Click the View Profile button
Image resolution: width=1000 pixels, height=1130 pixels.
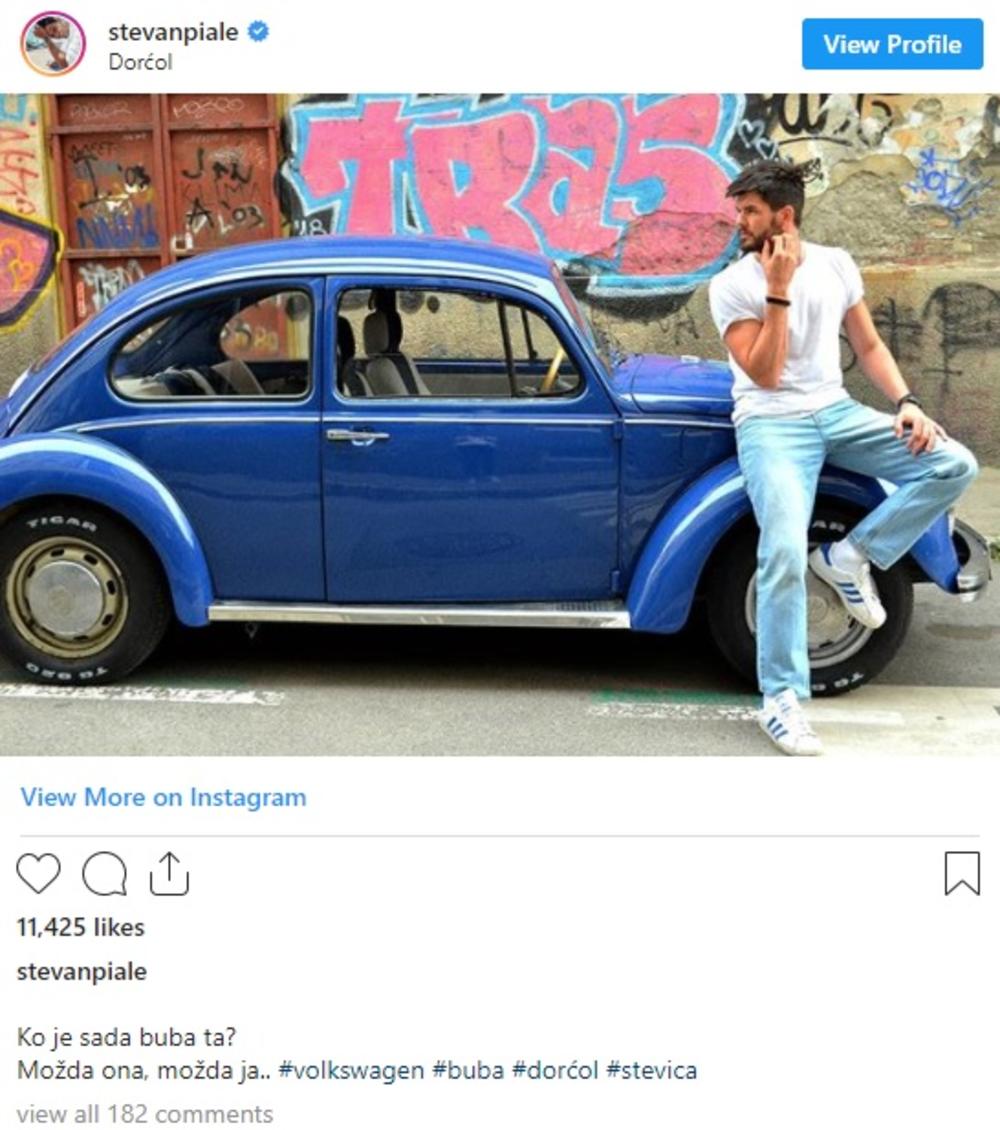[892, 45]
